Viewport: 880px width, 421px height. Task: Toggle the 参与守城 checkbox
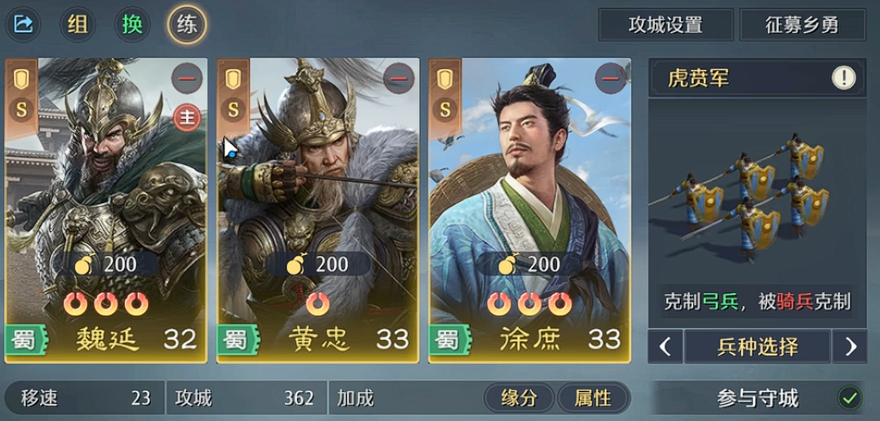[x=850, y=398]
